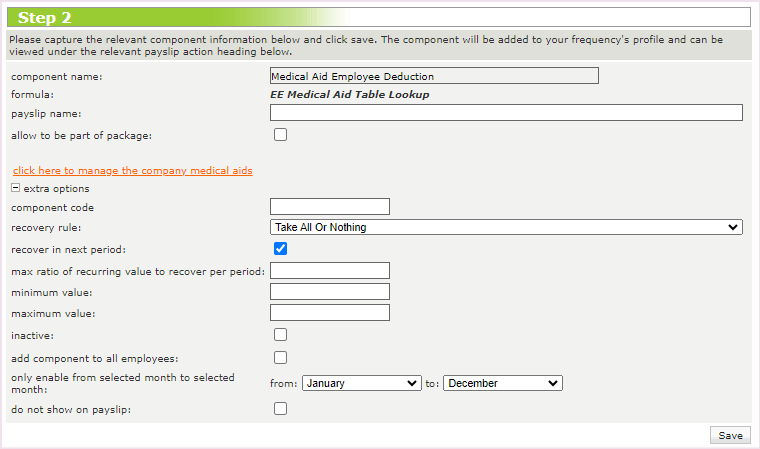This screenshot has height=449, width=760.
Task: Collapse the extra options section
Action: point(16,188)
